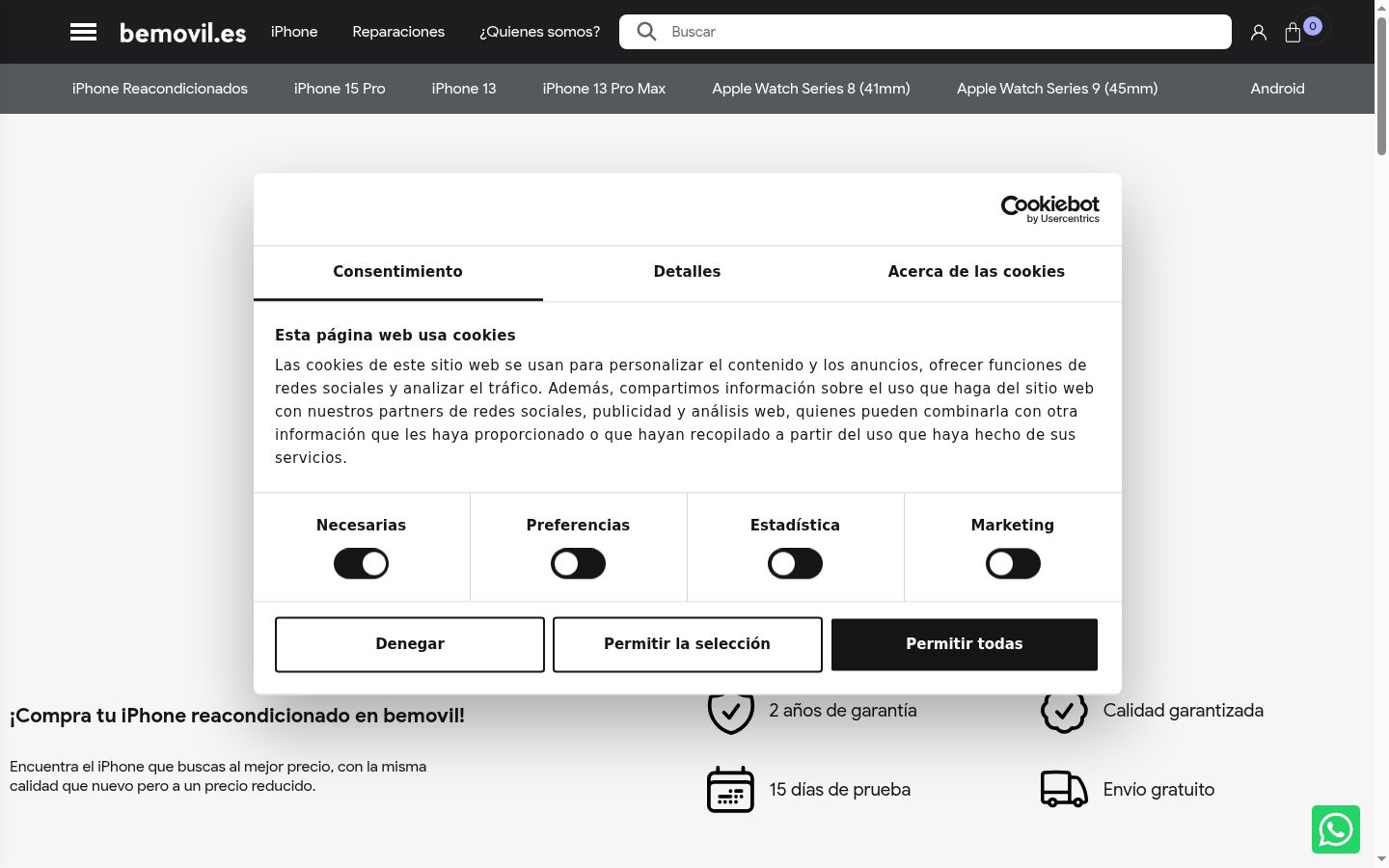Click the free shipping truck icon
Viewport: 1389px width, 868px height.
click(x=1064, y=789)
